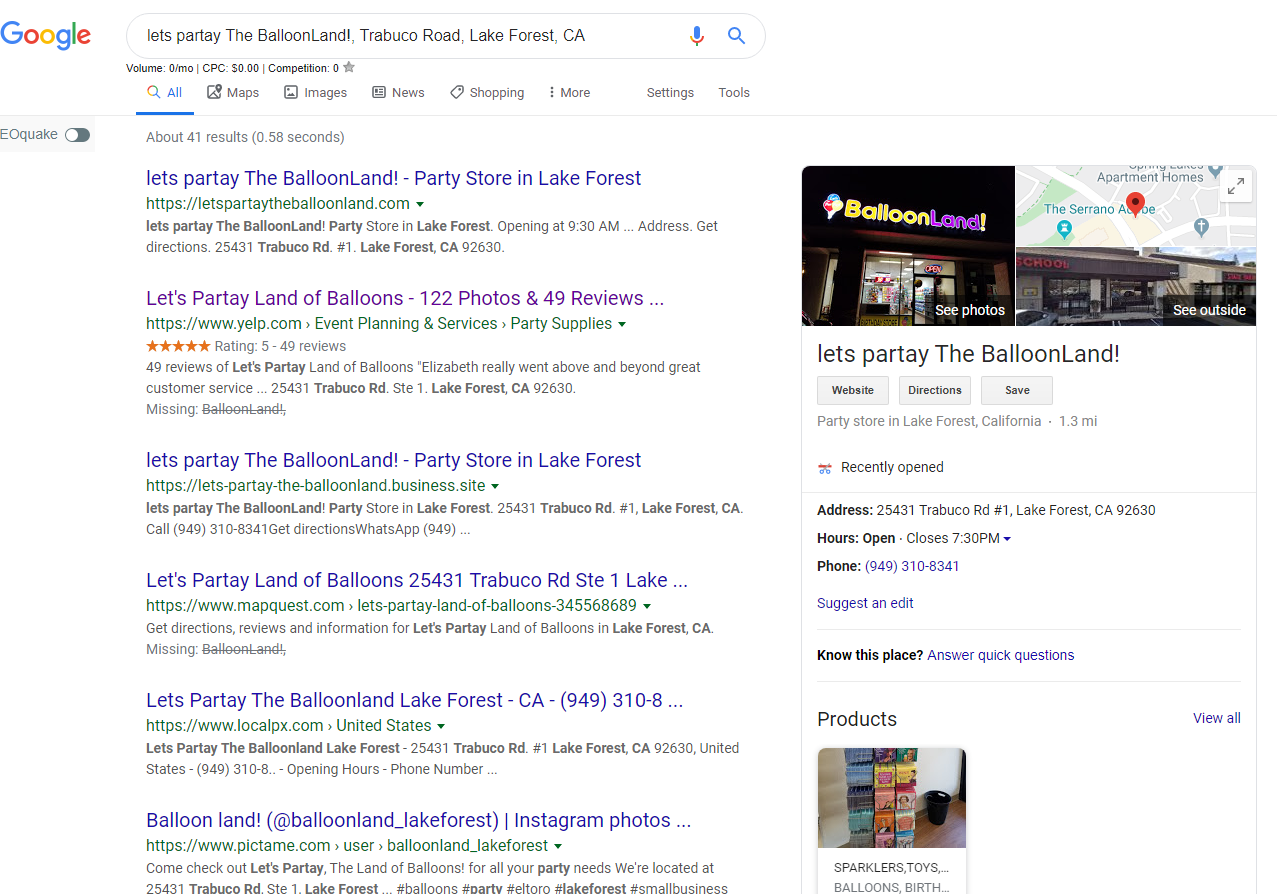Switch to the Shopping tab
The height and width of the screenshot is (894, 1277).
pyautogui.click(x=487, y=93)
